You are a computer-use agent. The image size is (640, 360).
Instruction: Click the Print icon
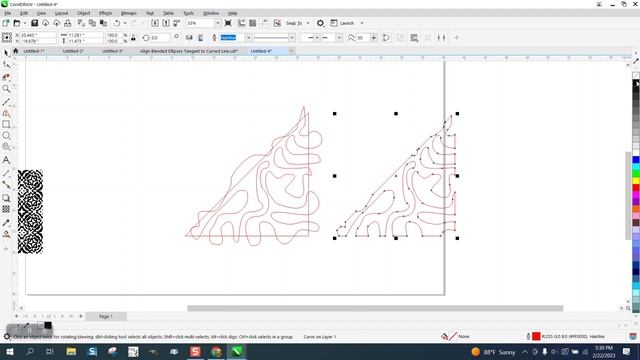68,23
